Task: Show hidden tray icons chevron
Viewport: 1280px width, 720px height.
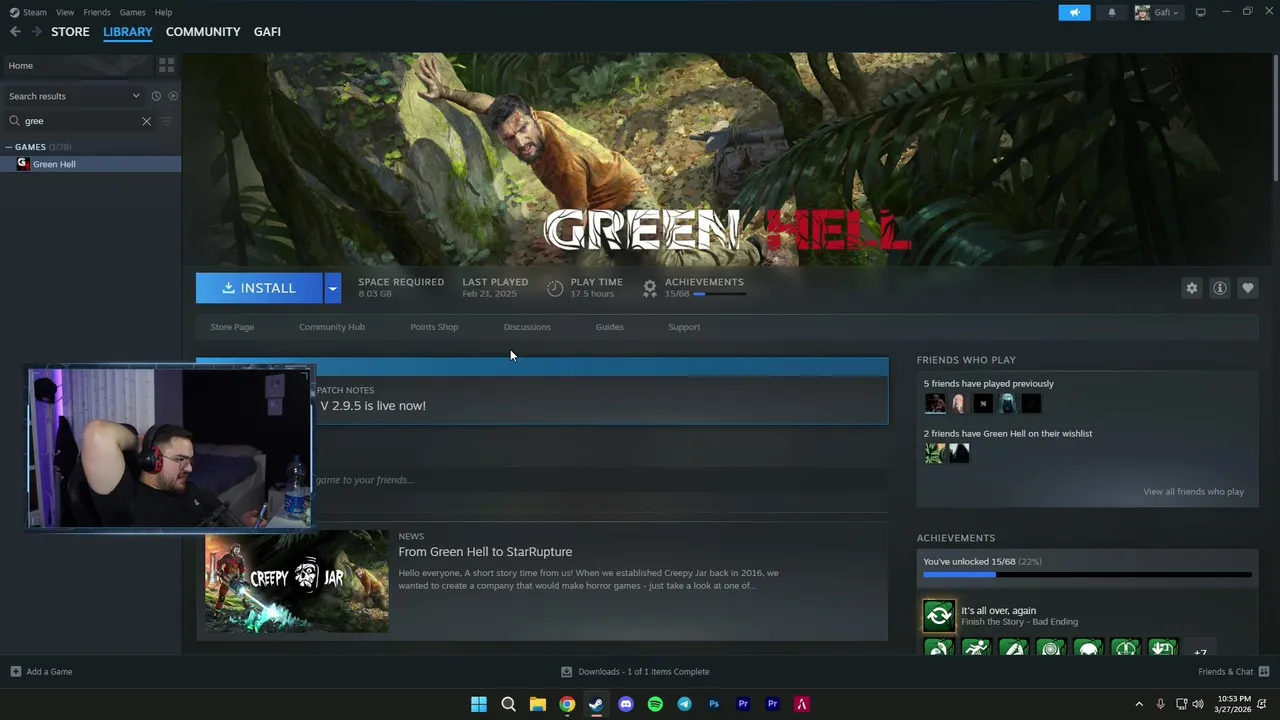Action: coord(1138,704)
